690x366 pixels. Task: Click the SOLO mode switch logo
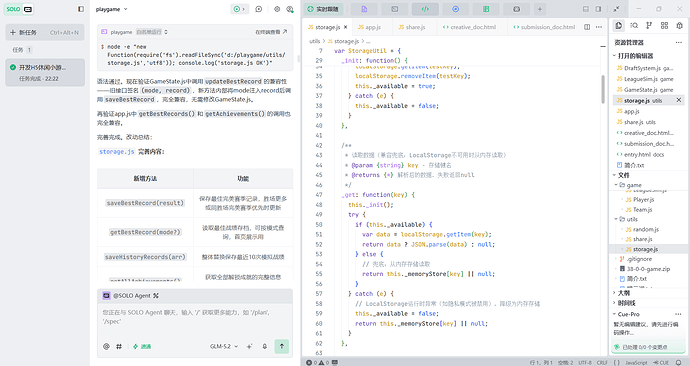coord(19,9)
